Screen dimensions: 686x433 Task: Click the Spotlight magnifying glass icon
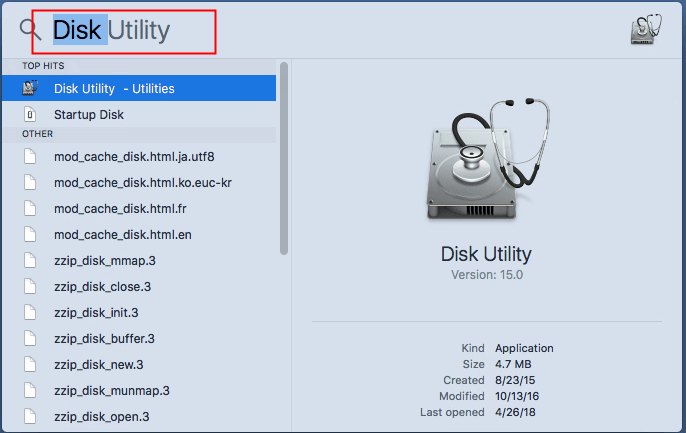tap(30, 30)
